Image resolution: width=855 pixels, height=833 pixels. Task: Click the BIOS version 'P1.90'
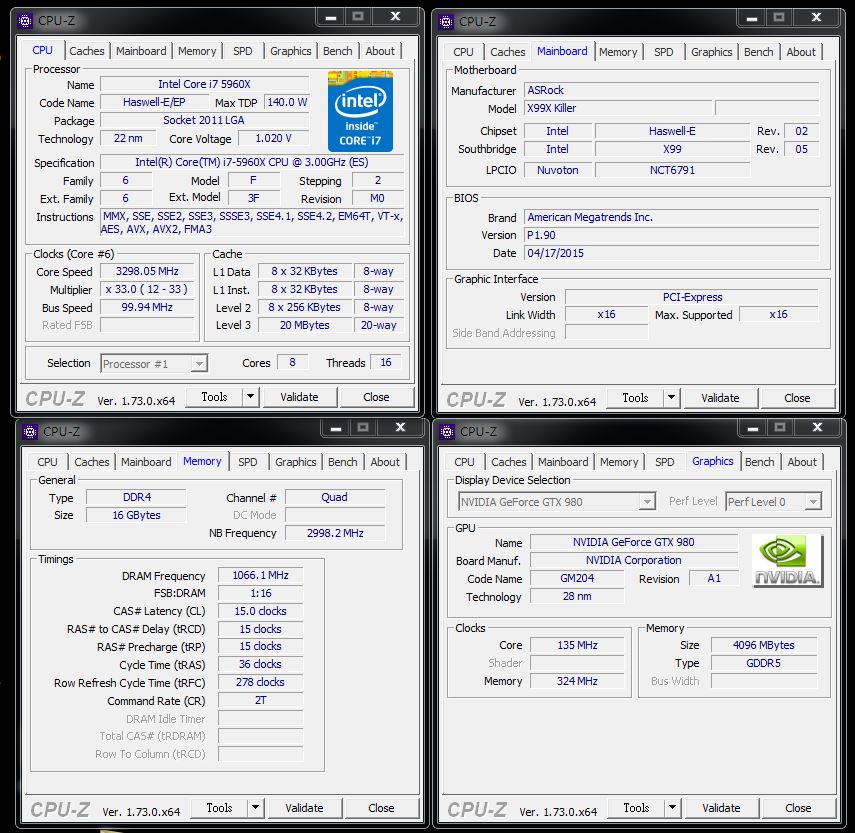(x=672, y=235)
